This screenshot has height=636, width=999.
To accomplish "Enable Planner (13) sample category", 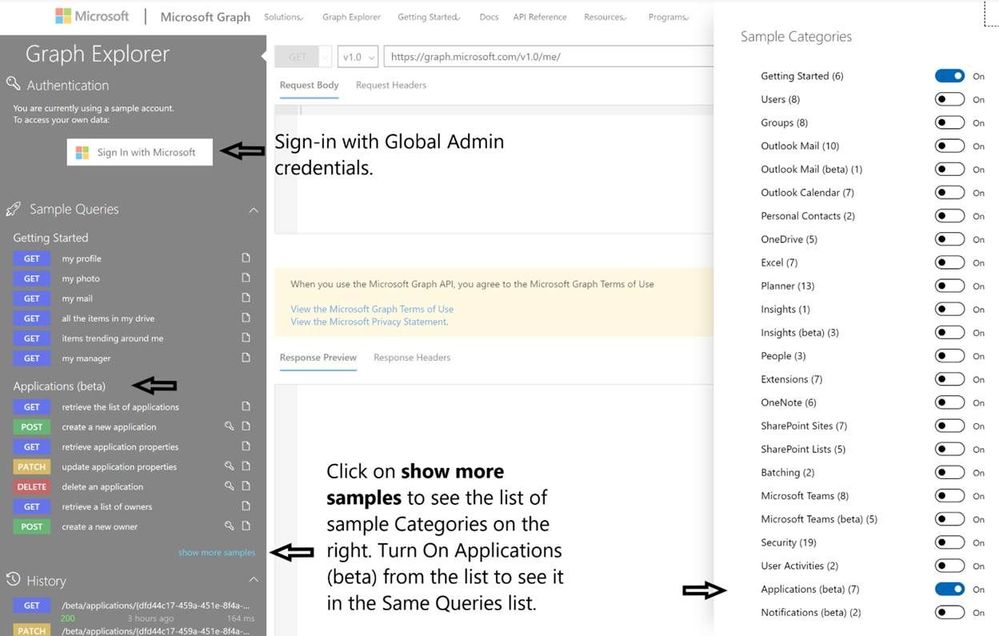I will 949,285.
